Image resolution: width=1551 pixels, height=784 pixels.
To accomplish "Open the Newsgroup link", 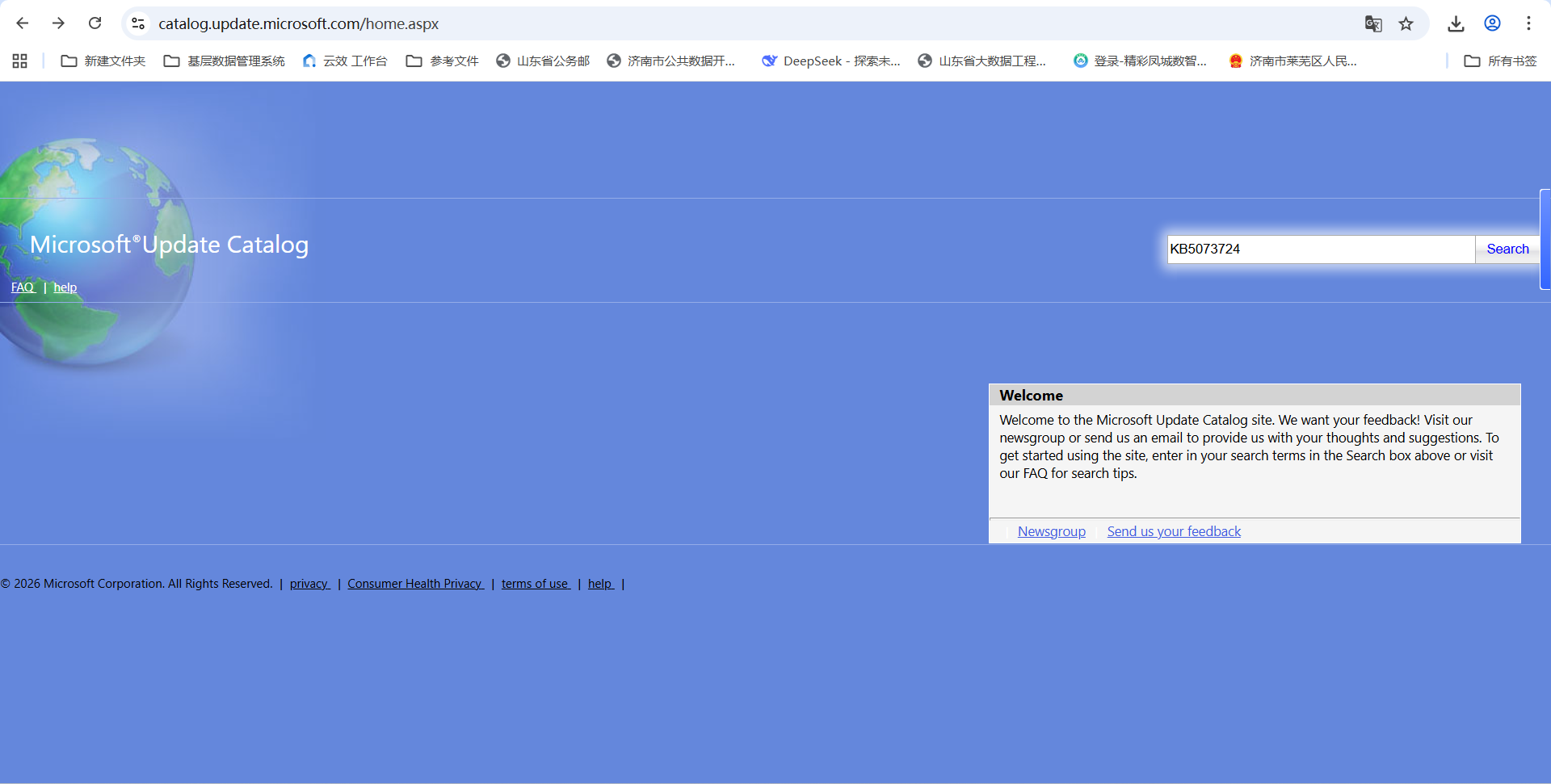I will [1052, 531].
